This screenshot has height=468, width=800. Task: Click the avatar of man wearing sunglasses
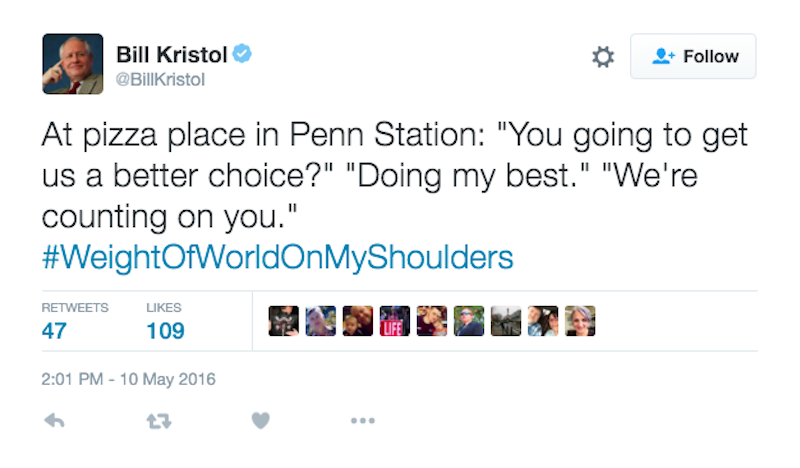pos(469,320)
